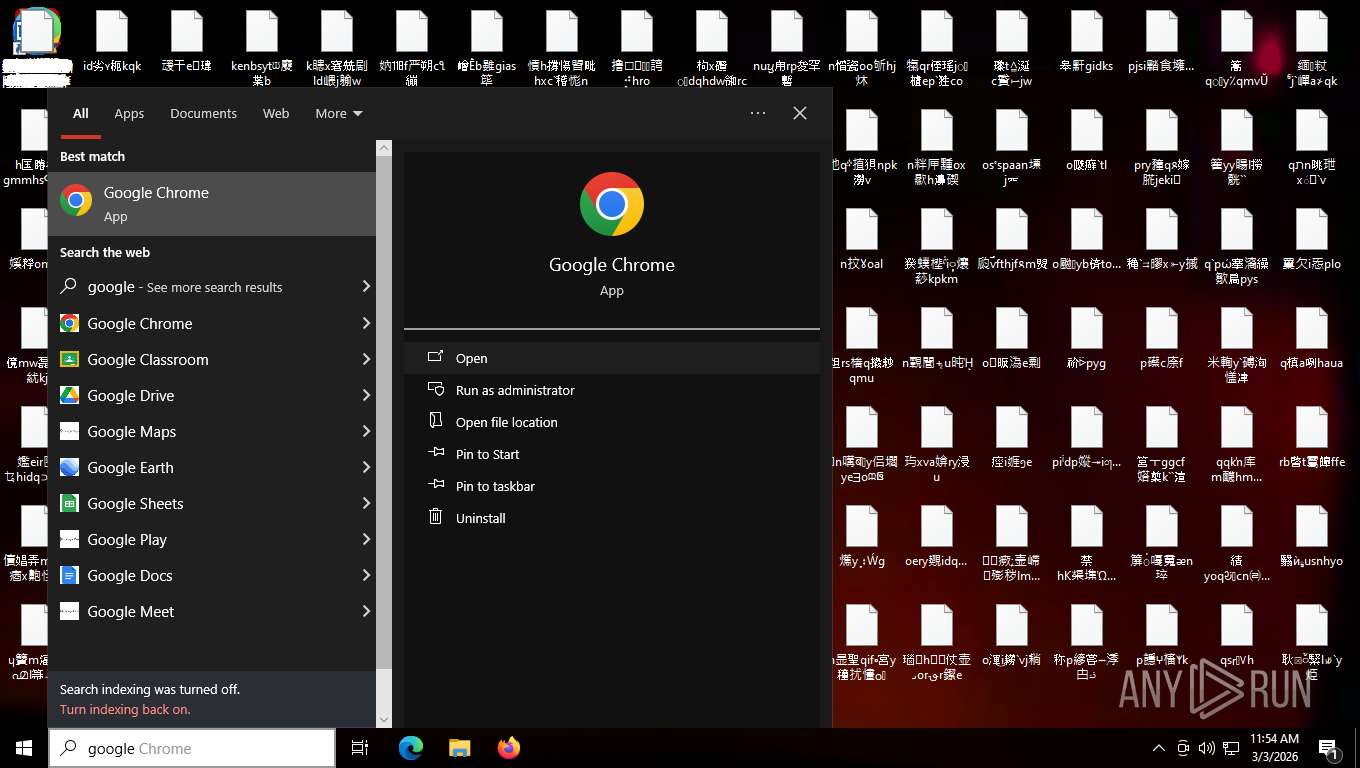Select Google Maps web suggestion
The width and height of the screenshot is (1360, 768).
point(212,432)
